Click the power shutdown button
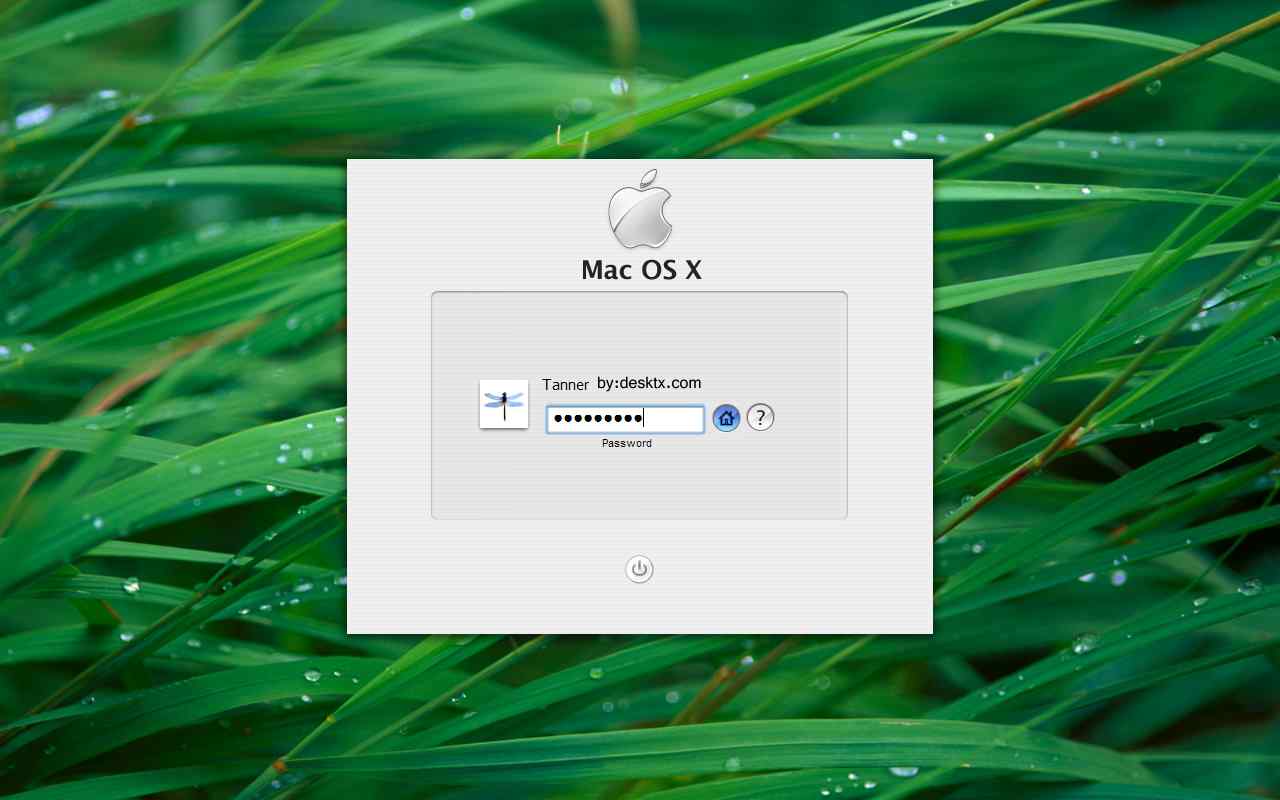The image size is (1280, 800). click(639, 570)
